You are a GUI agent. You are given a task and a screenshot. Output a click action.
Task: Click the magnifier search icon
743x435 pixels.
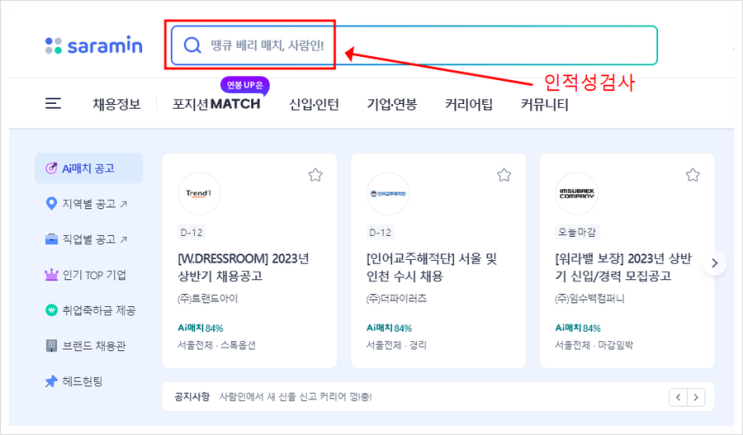tap(192, 45)
